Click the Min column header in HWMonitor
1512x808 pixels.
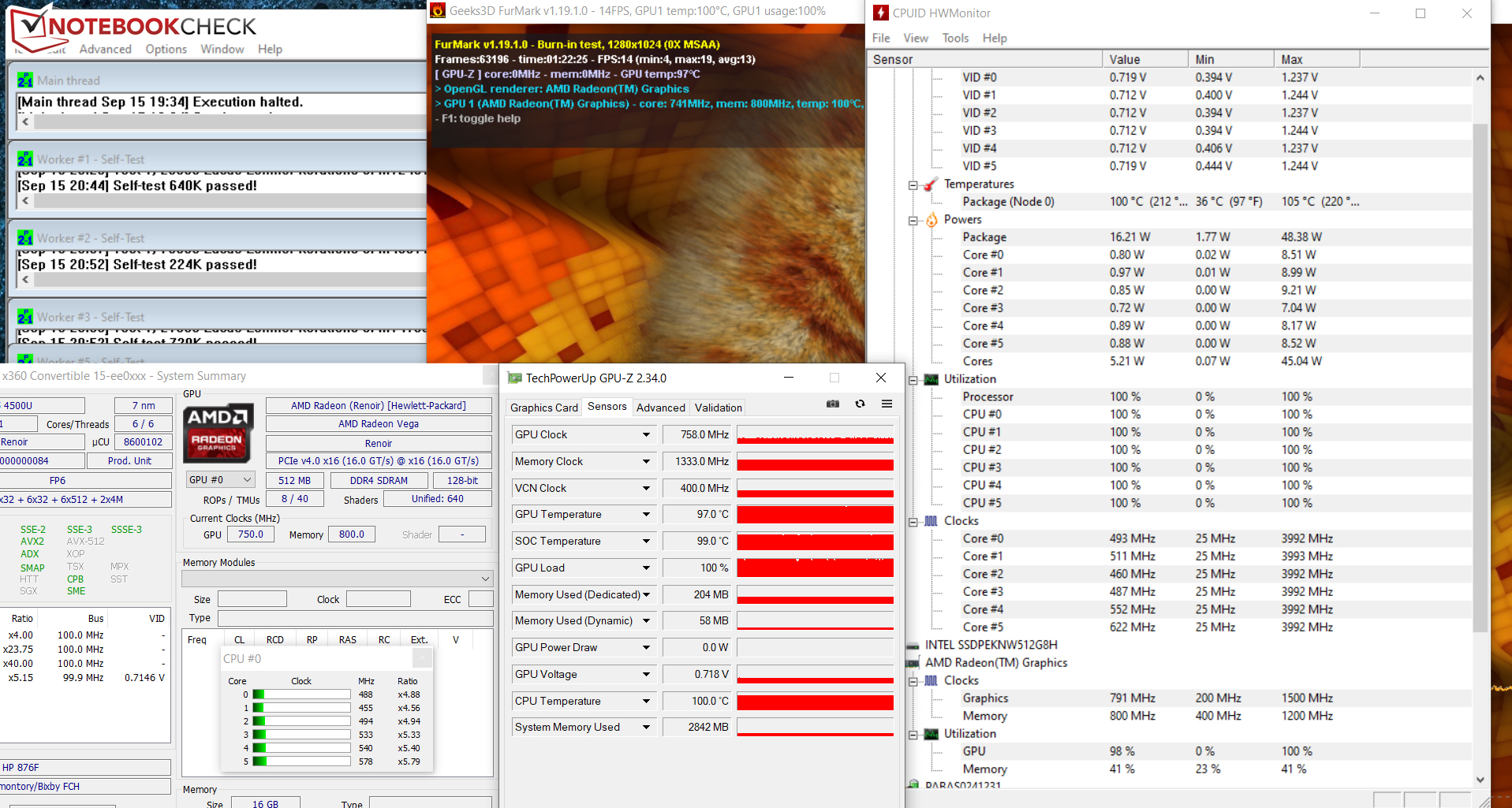point(1231,59)
